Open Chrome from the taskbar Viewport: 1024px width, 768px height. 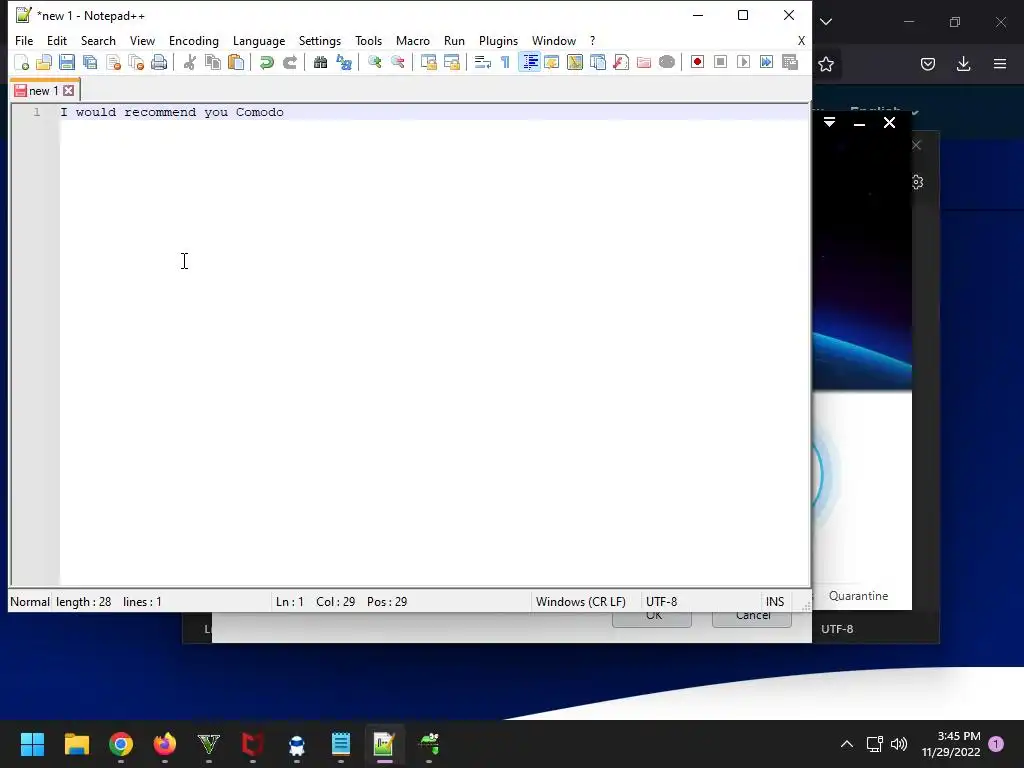coord(121,744)
